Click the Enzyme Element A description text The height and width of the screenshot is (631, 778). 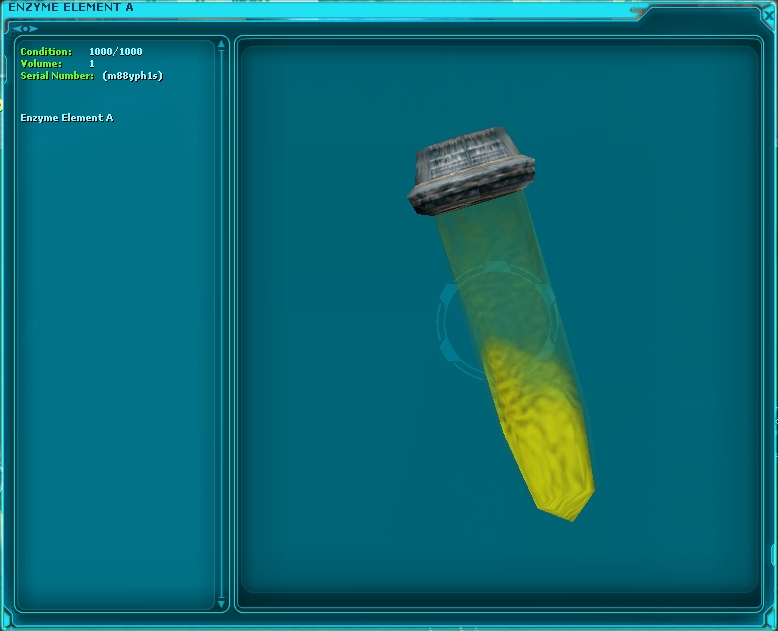(67, 118)
